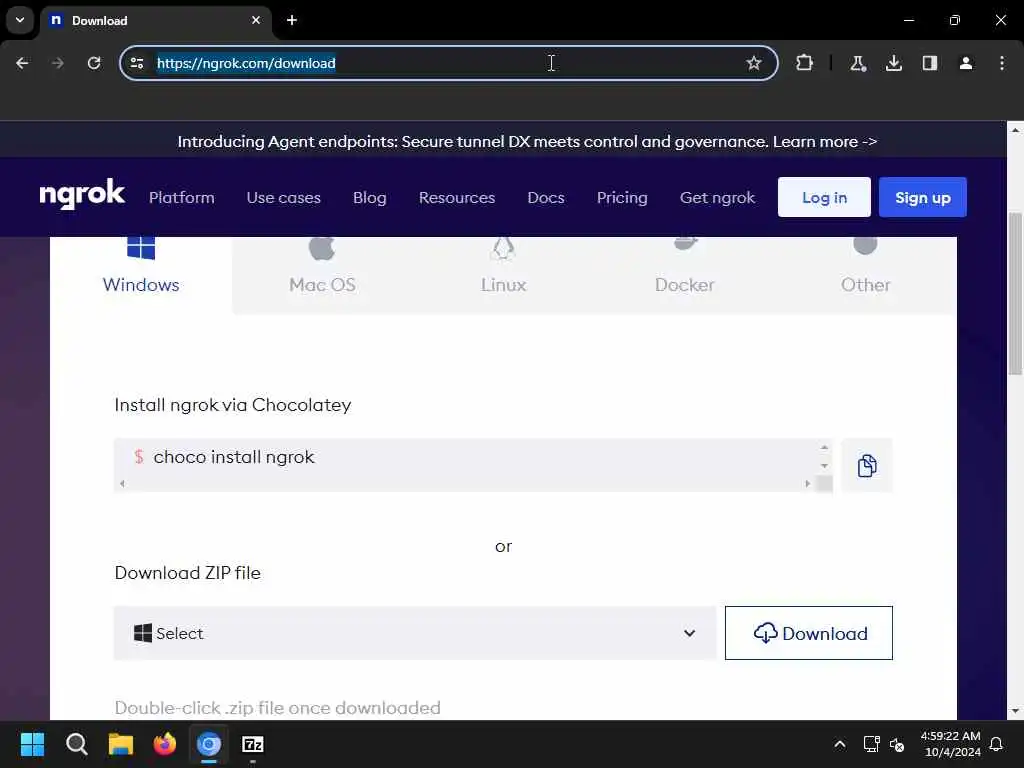Screen dimensions: 1024x768
Task: Click the command box scroll-left arrow
Action: [122, 484]
